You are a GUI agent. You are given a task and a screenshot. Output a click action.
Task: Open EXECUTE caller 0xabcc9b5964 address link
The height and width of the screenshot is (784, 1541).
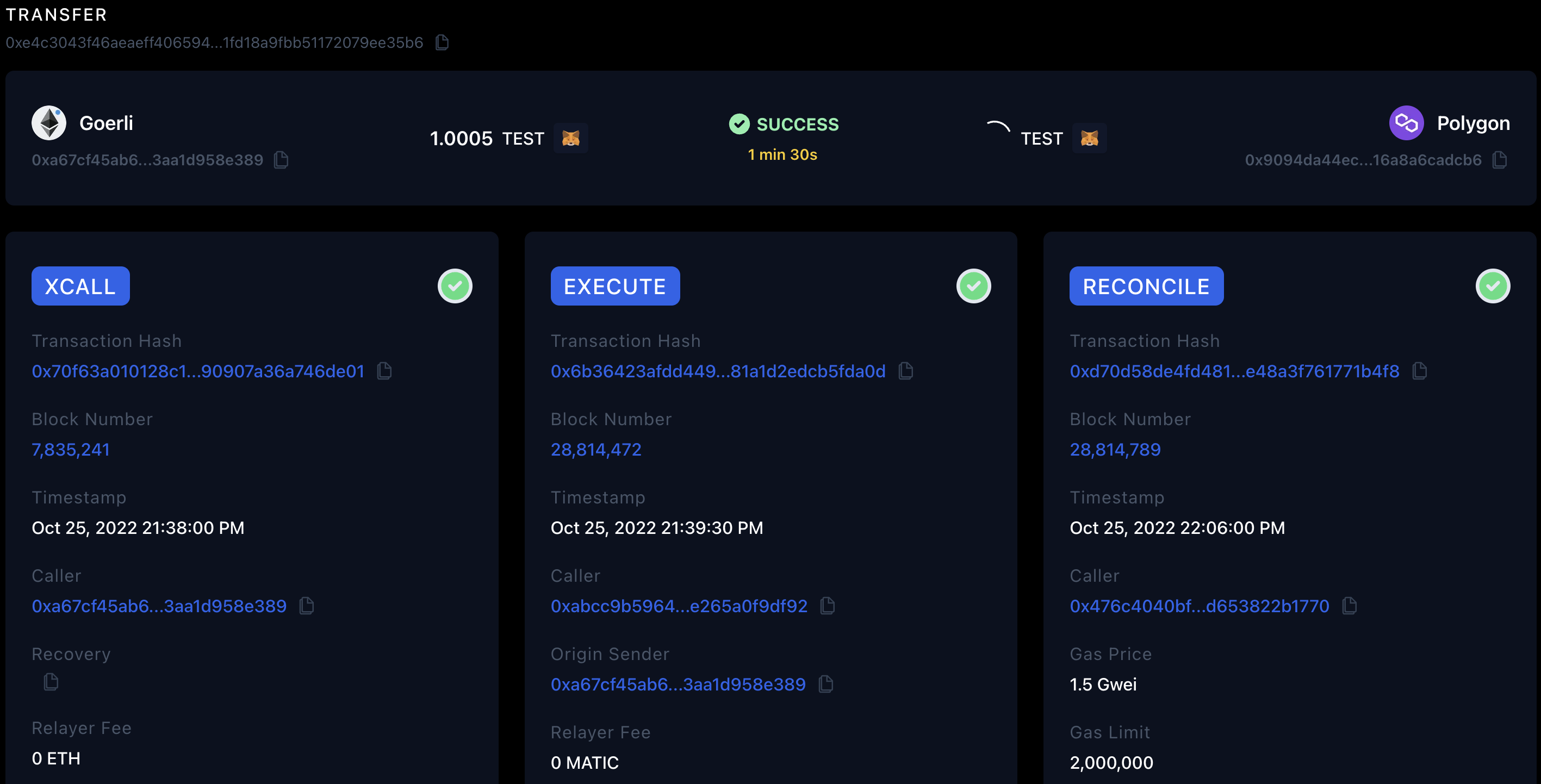pyautogui.click(x=679, y=606)
